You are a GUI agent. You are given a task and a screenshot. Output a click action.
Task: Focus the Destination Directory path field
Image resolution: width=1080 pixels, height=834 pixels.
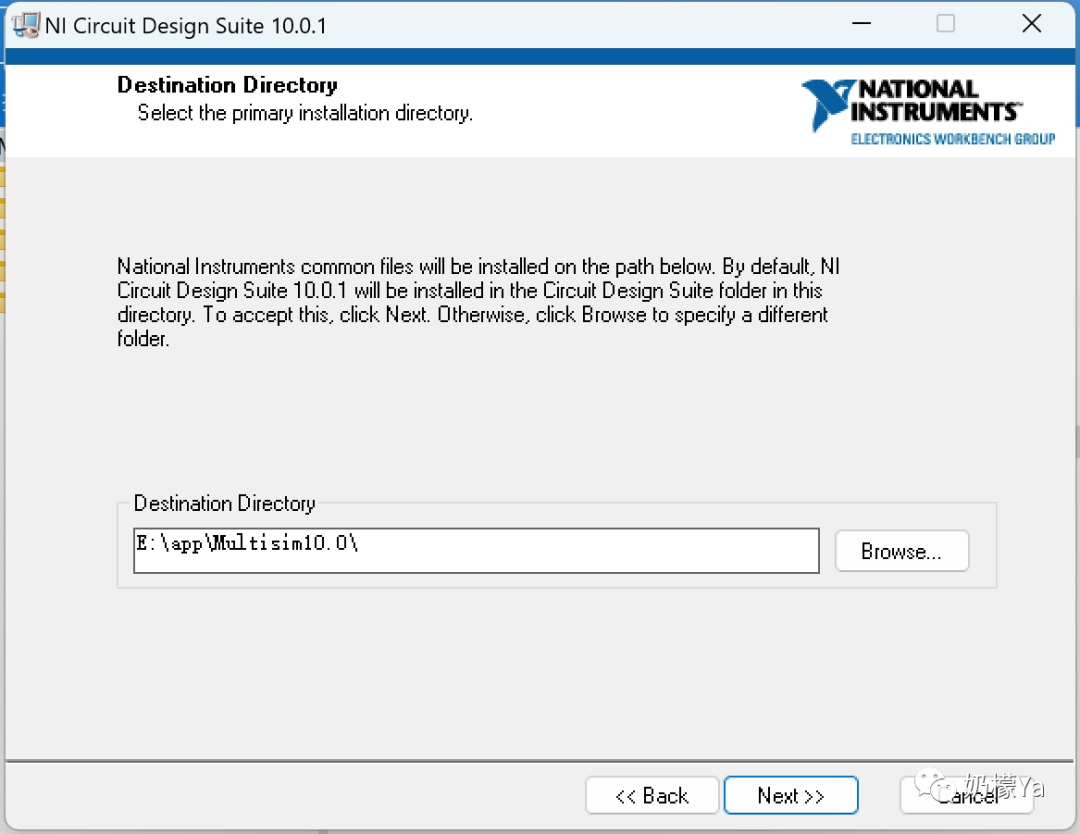tap(476, 550)
